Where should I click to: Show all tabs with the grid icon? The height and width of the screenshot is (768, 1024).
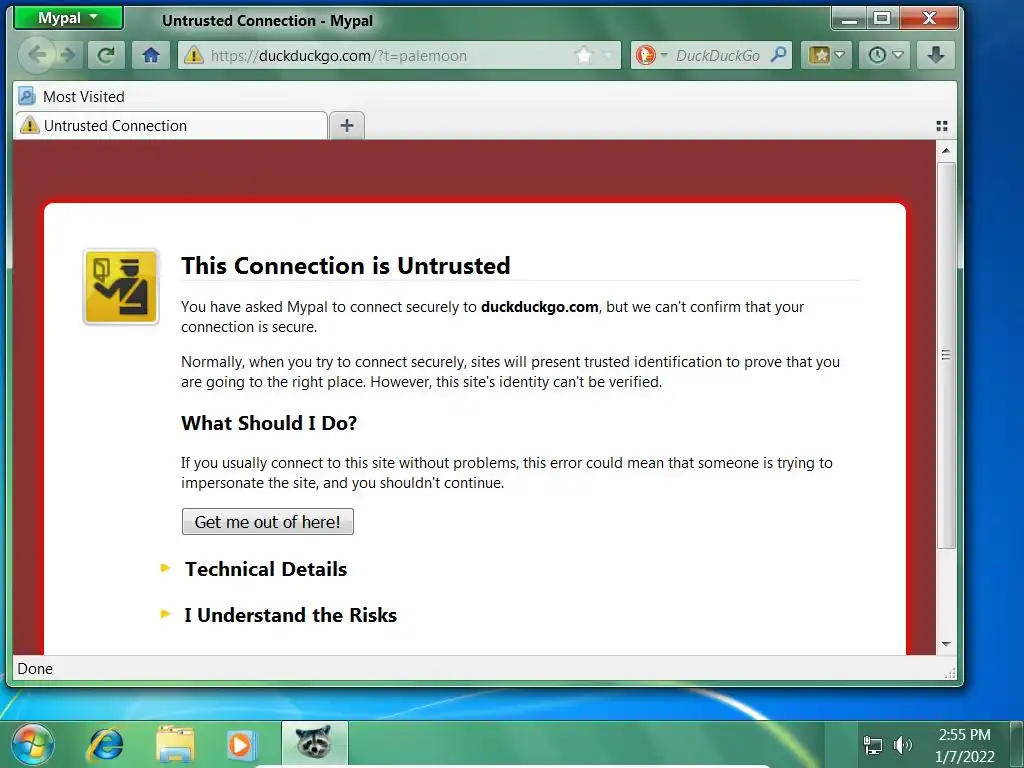(x=942, y=126)
